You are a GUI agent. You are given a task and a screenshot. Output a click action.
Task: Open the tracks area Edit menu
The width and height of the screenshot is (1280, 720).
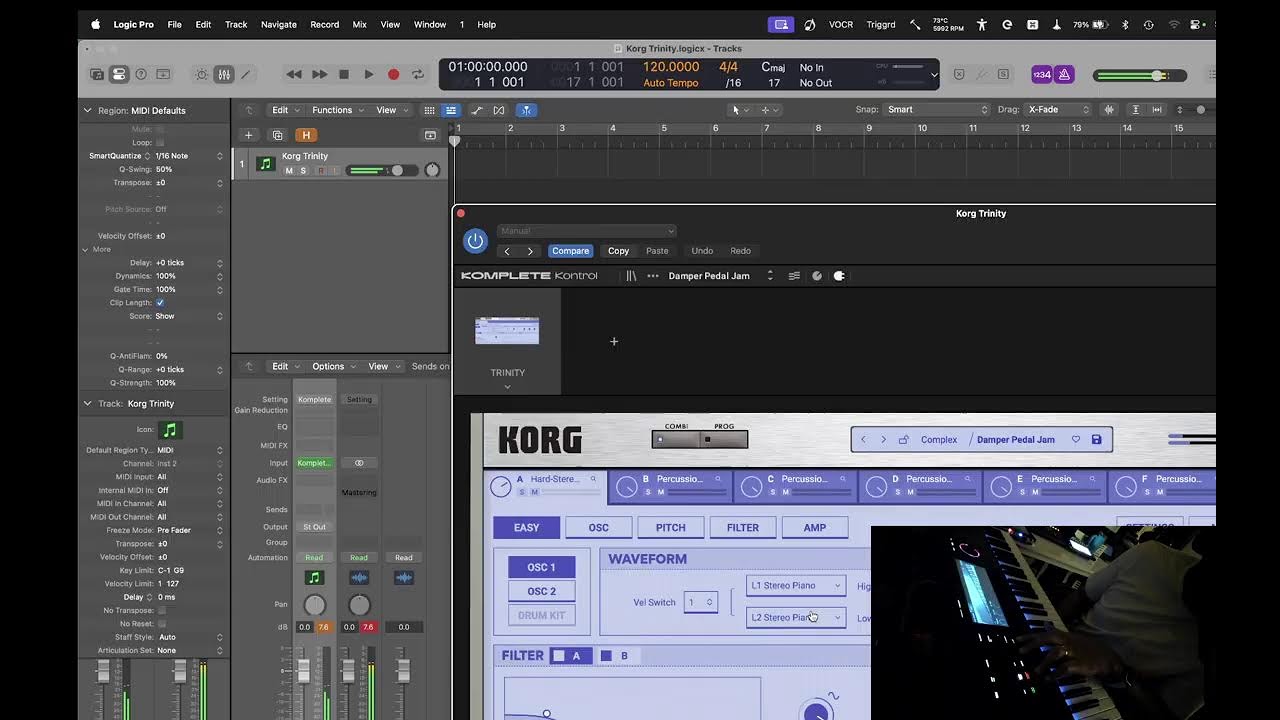point(285,110)
